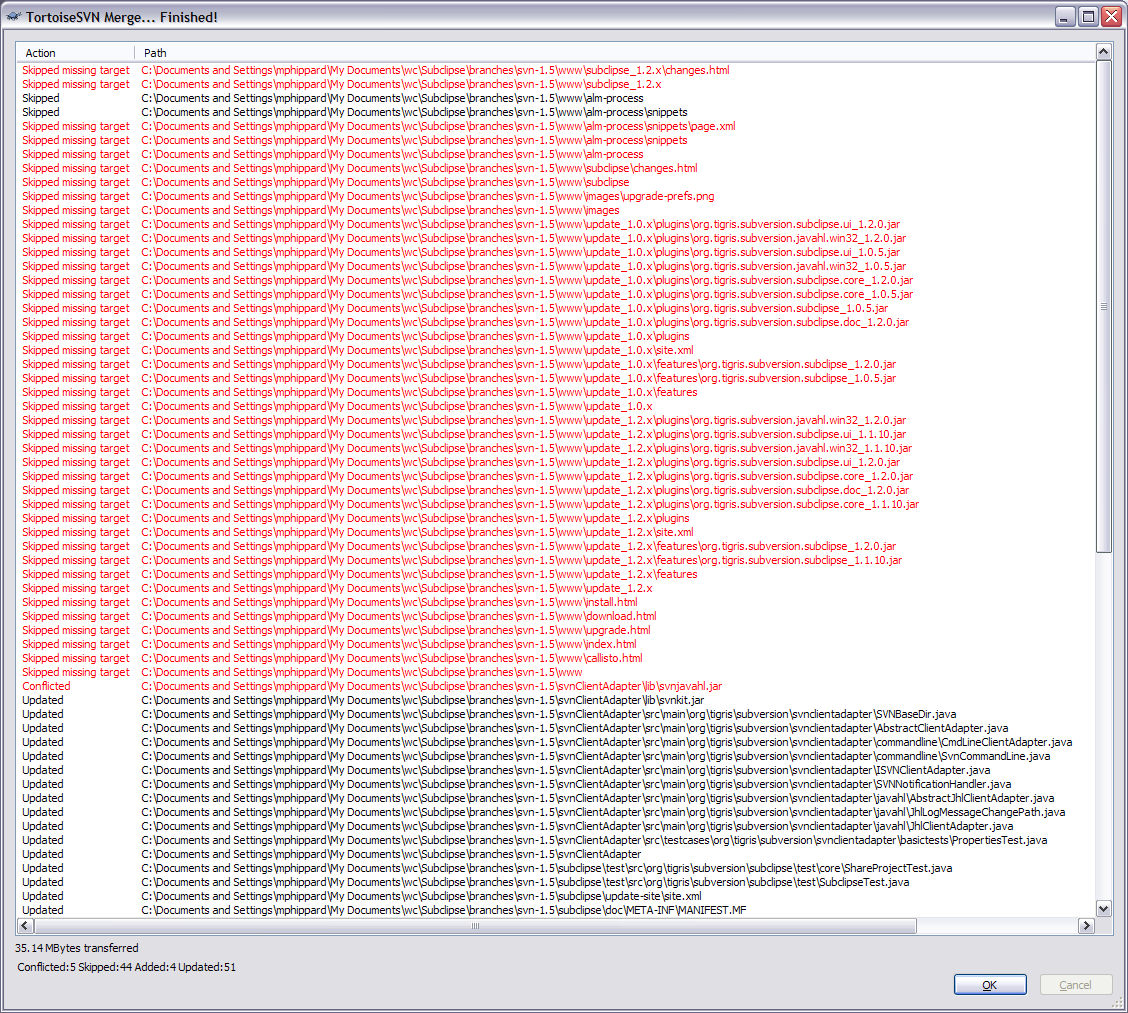Click the 35.14 MBytes transferred status text
Viewport: 1128px width, 1013px height.
coord(76,948)
